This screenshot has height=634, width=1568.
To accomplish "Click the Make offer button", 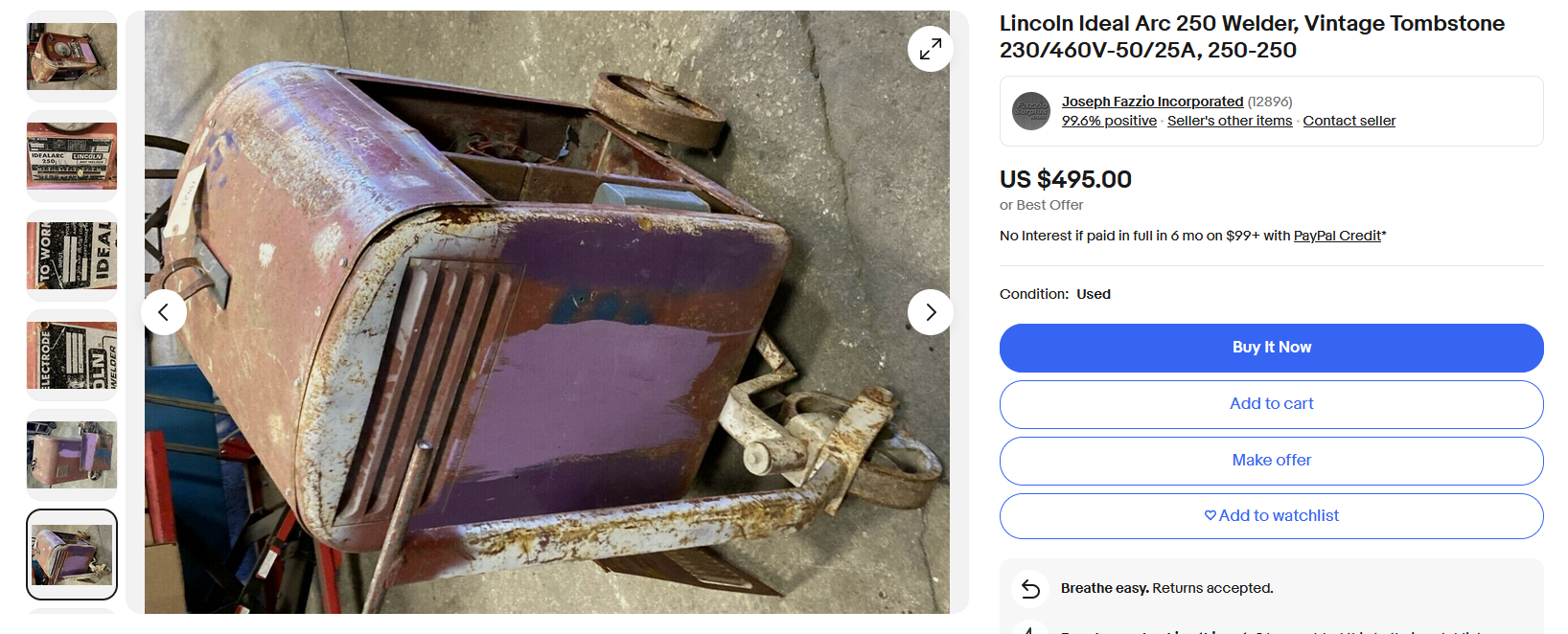I will tap(1271, 461).
